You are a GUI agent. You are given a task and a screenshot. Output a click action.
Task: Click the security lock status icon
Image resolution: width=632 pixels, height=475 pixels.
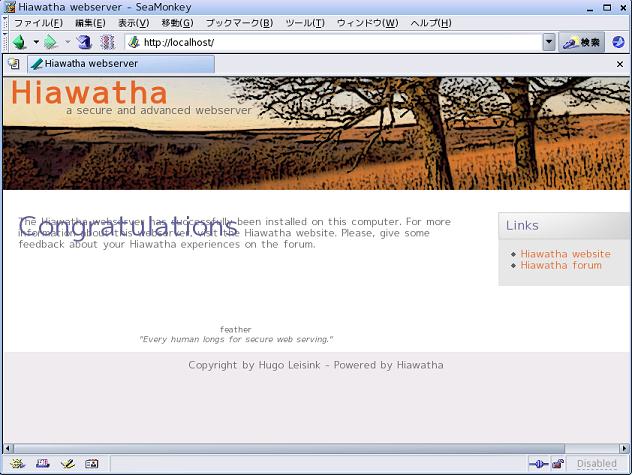coord(558,464)
